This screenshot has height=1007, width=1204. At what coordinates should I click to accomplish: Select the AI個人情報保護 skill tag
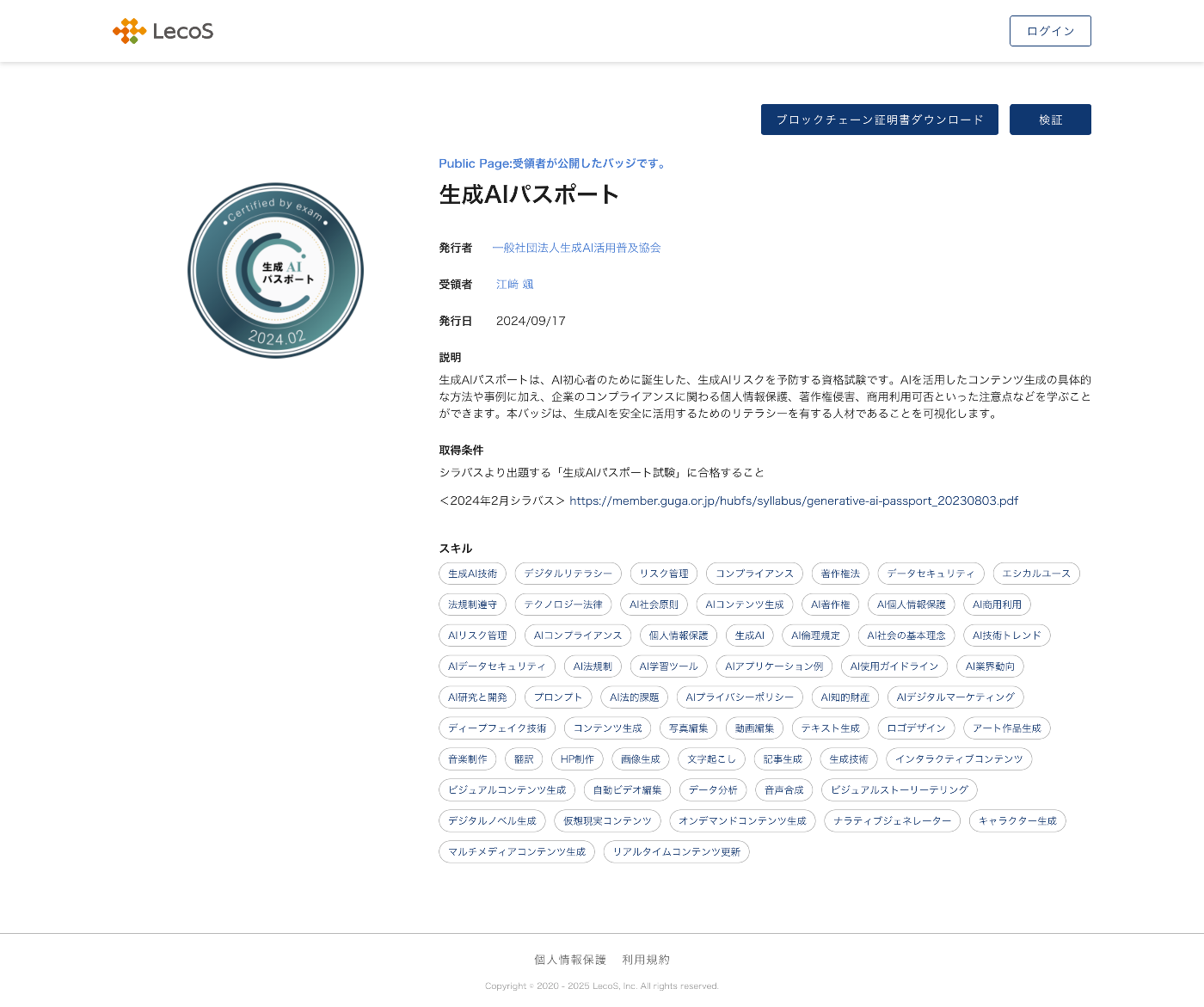tap(912, 605)
